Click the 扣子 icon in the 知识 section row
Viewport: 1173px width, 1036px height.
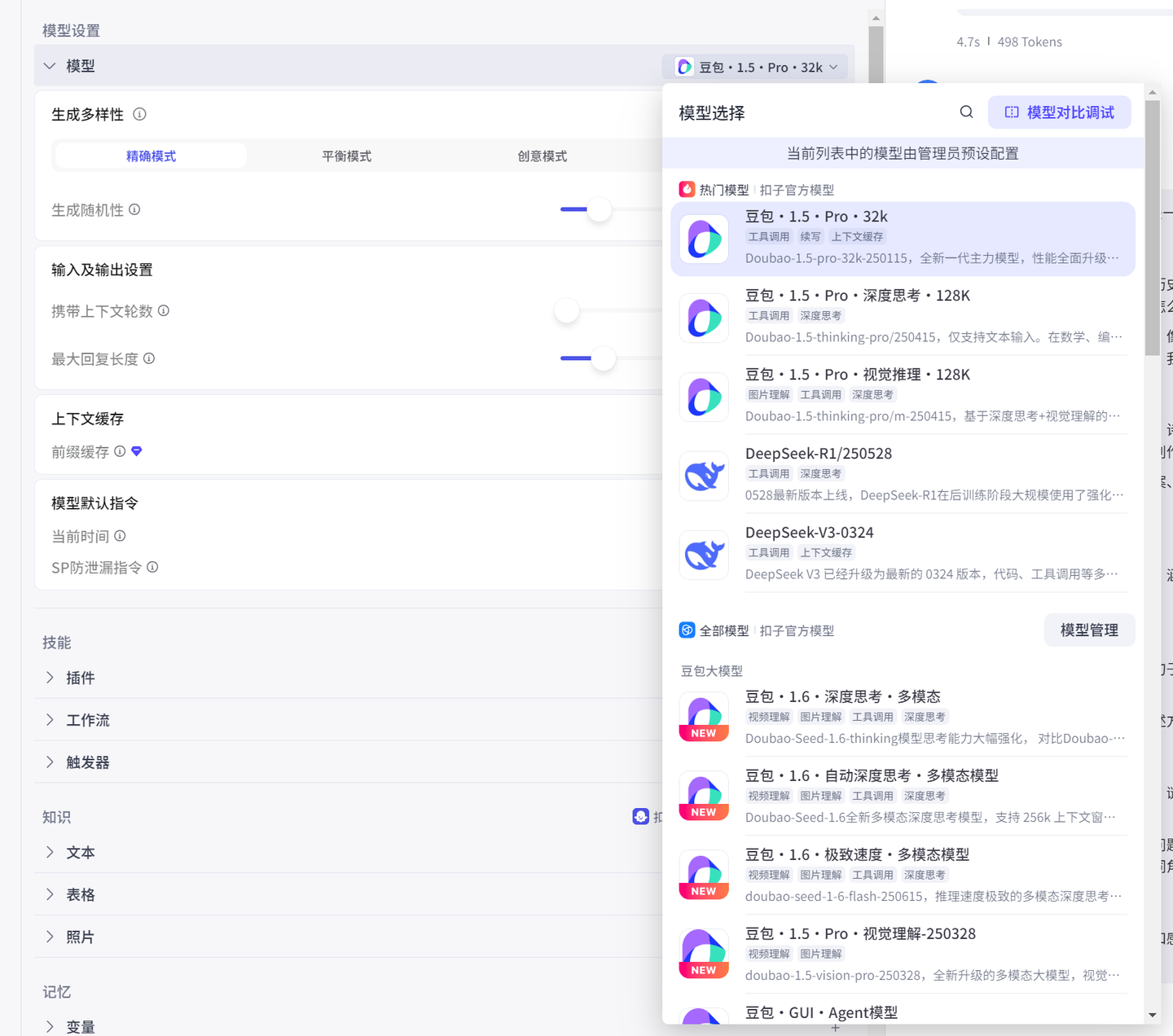[x=642, y=816]
